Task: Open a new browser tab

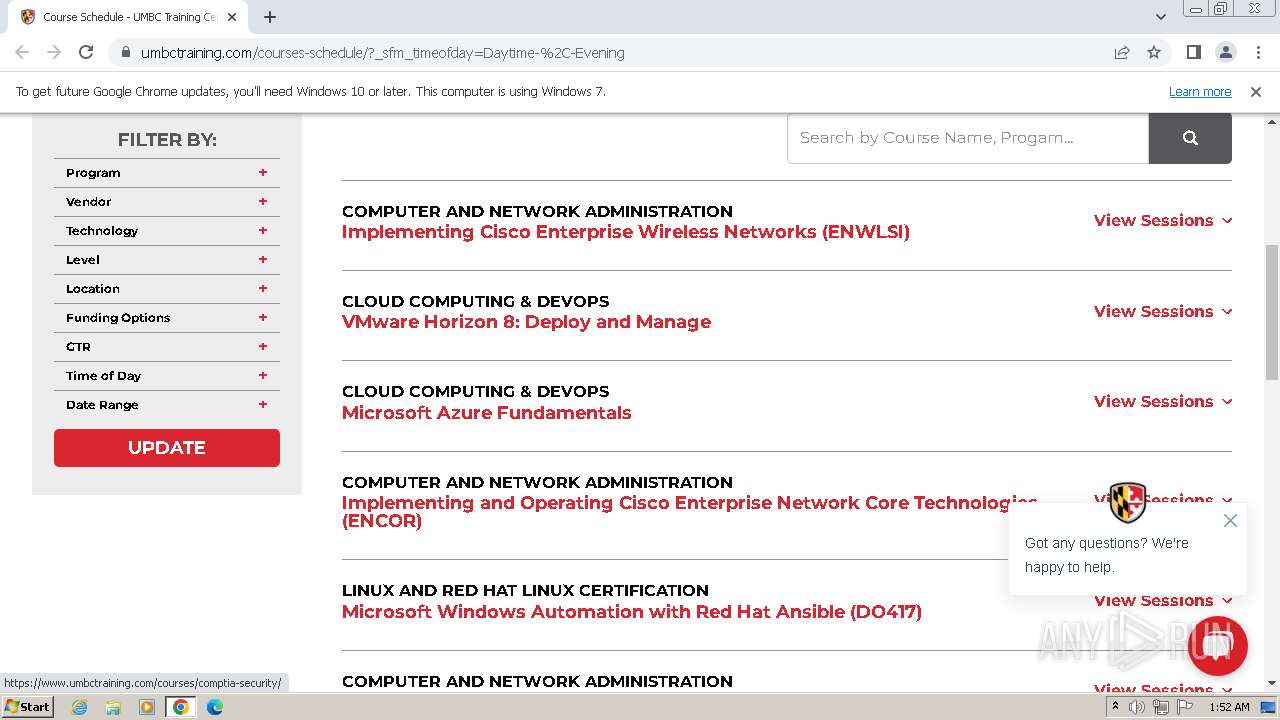Action: 270,17
